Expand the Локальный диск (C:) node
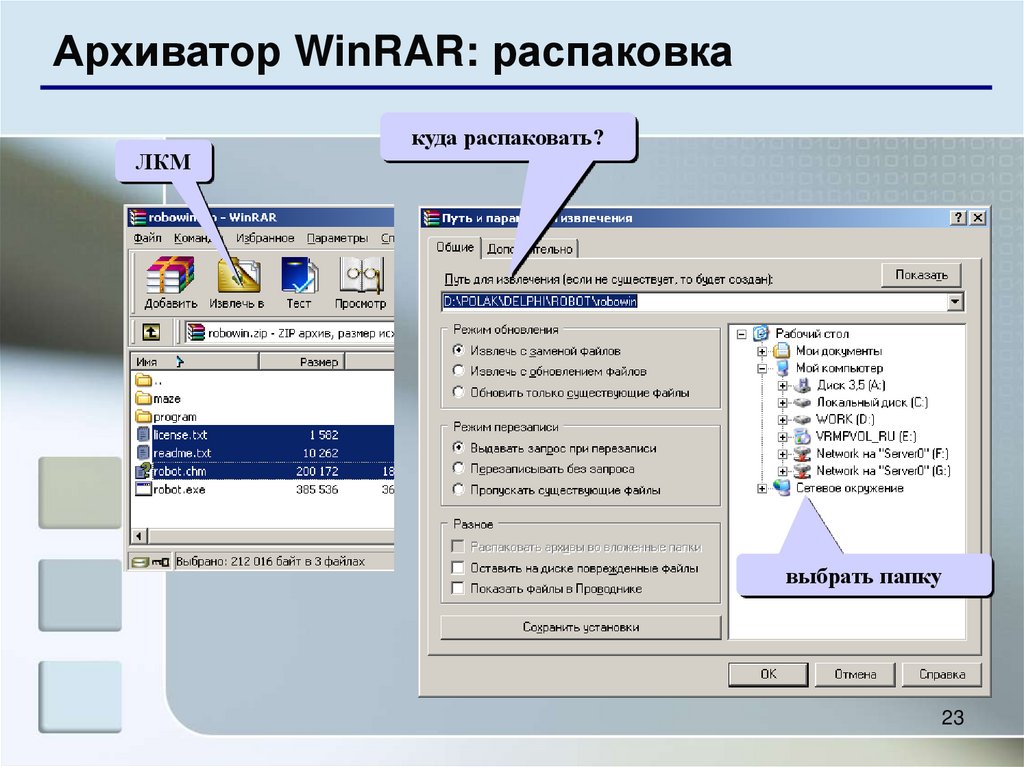Screen dimensions: 1024x767 pos(782,403)
